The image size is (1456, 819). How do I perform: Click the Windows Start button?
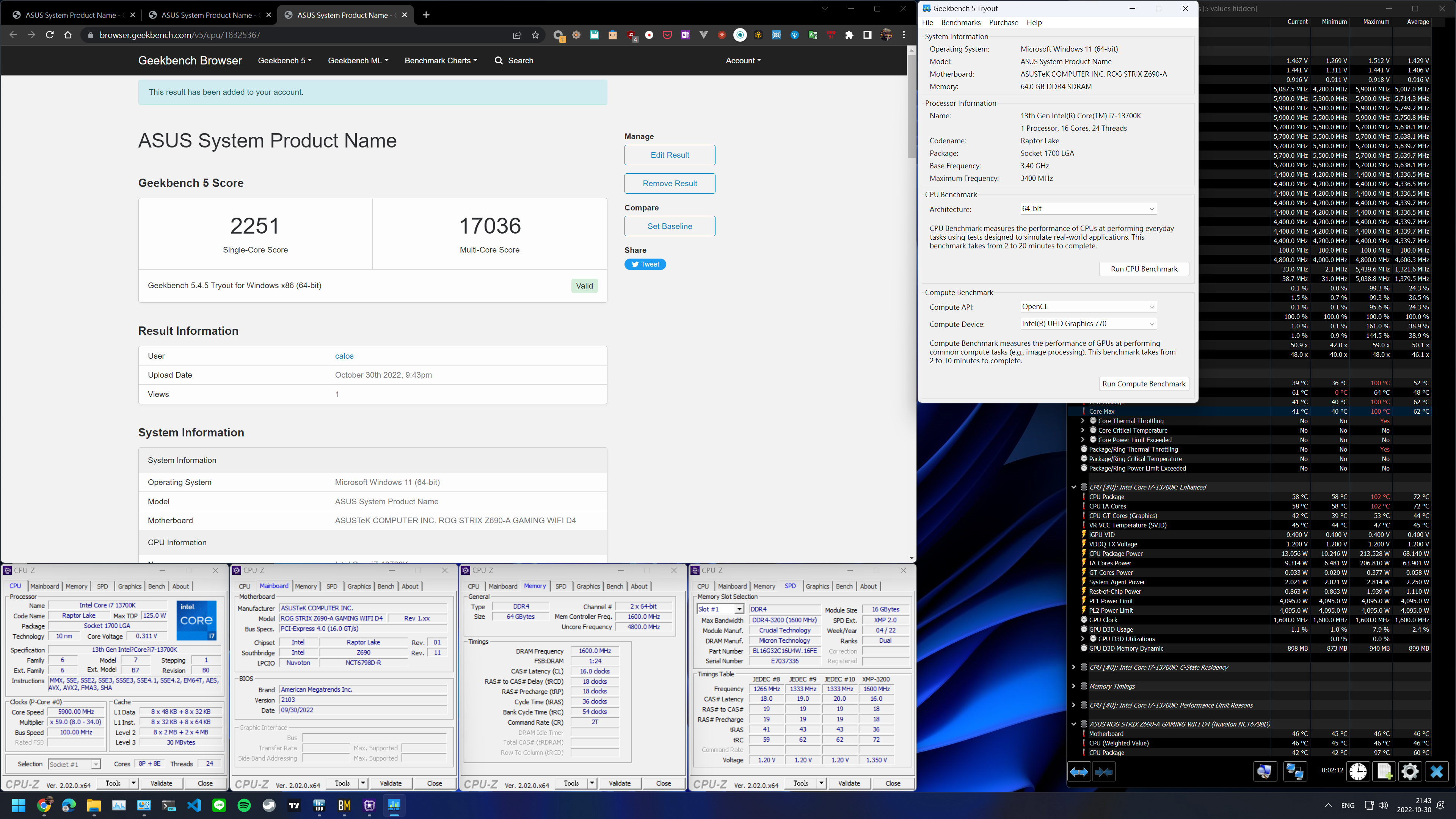[19, 805]
